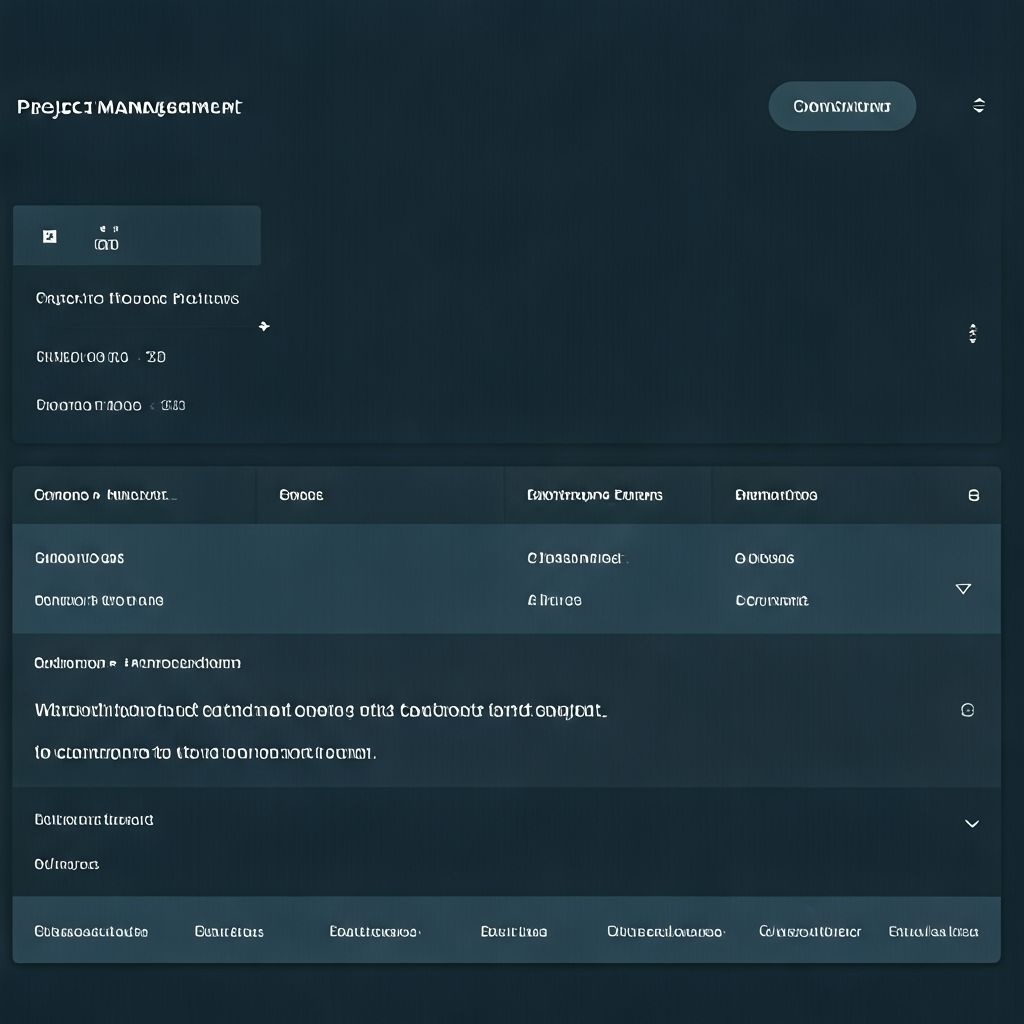Open the dropdown triangle on the first table row
Screen dimensions: 1024x1024
coord(963,589)
